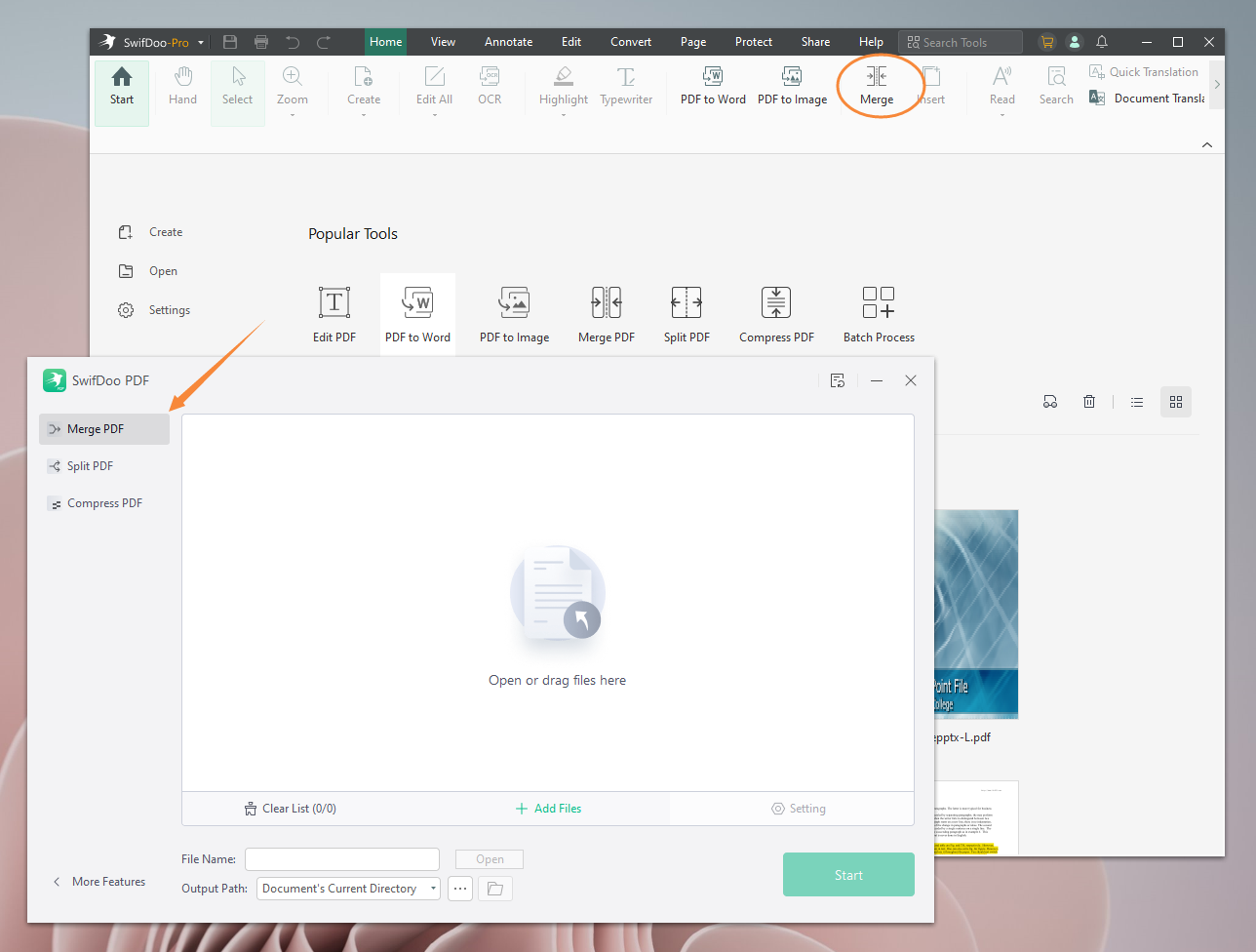Click the Search tool in ribbon
This screenshot has width=1256, height=952.
pos(1056,86)
